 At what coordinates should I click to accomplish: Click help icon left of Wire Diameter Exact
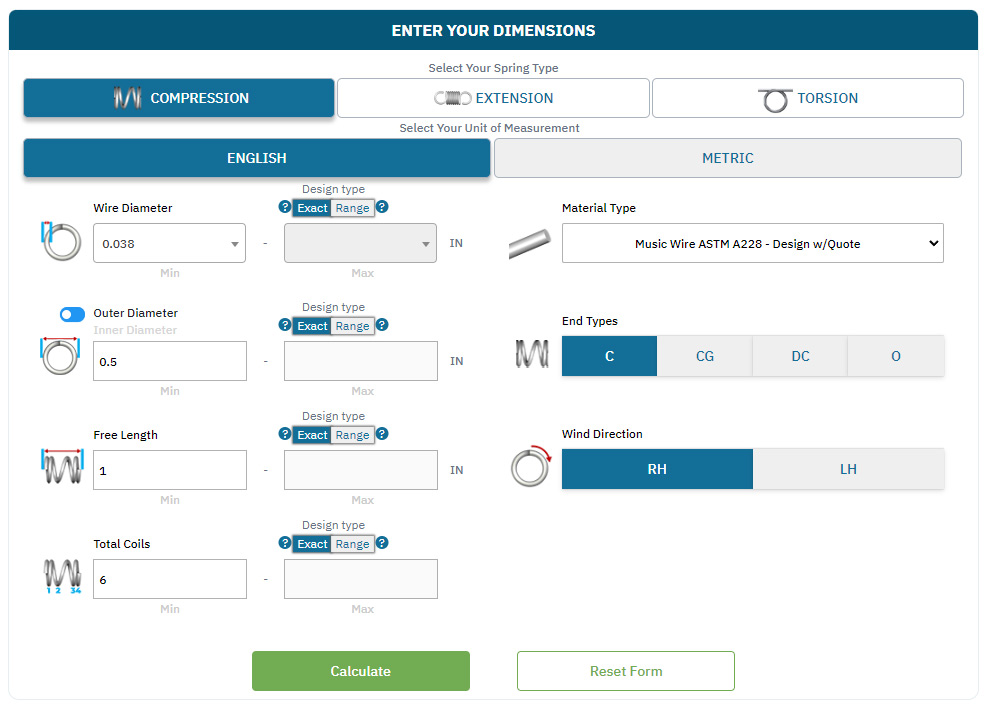(285, 208)
